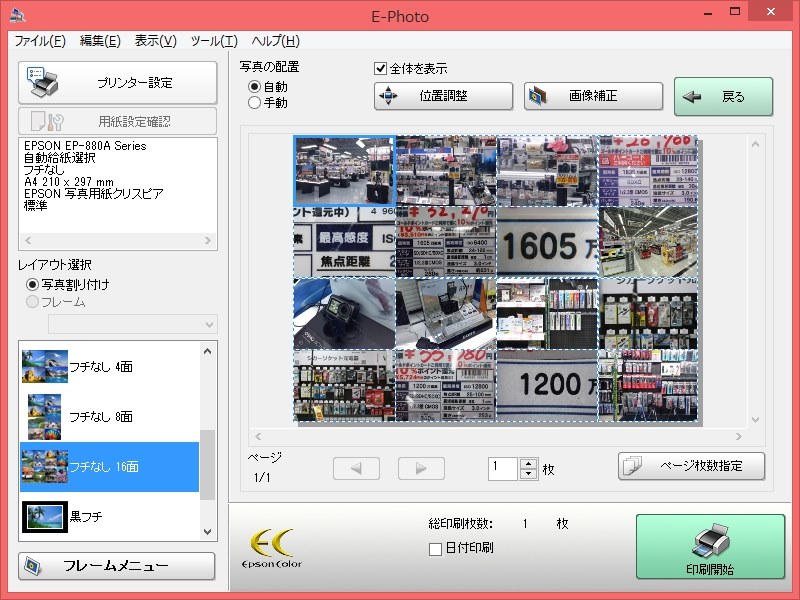Open ページ枚数指定 page count settings
Viewport: 800px width, 600px height.
click(691, 466)
